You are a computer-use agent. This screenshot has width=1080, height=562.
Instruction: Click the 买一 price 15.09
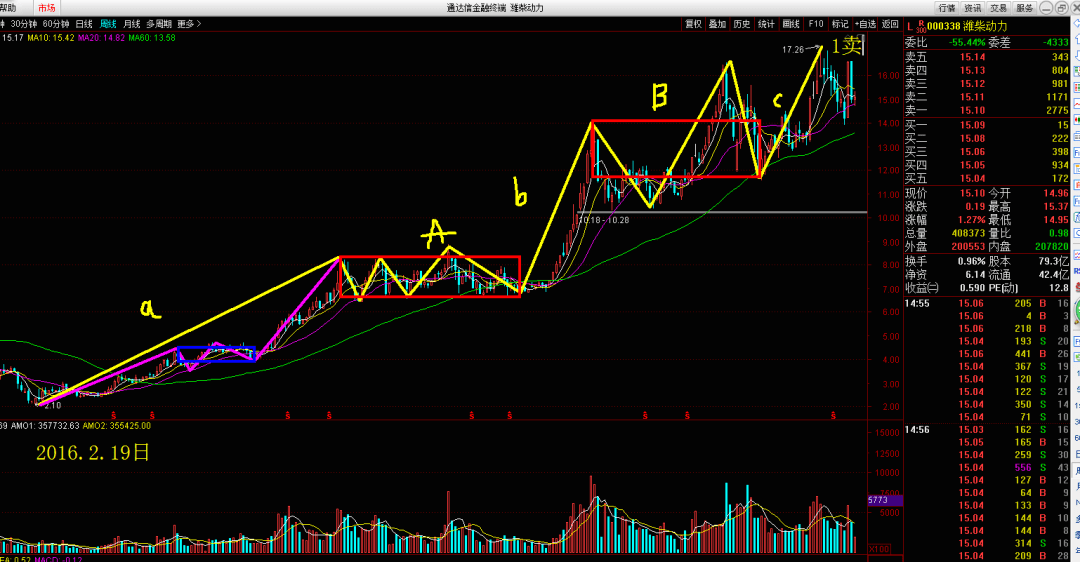(973, 125)
